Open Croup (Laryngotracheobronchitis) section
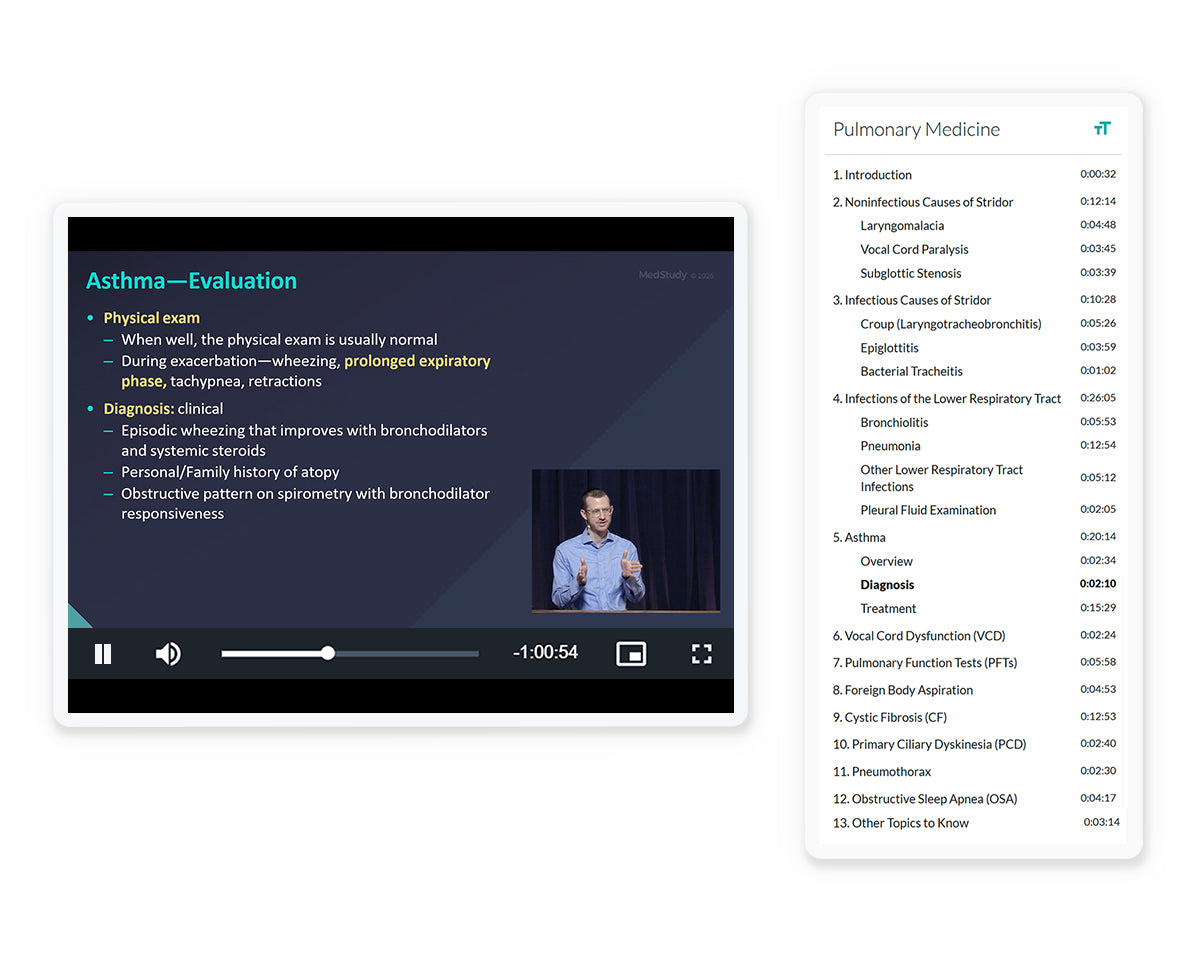 (x=950, y=324)
